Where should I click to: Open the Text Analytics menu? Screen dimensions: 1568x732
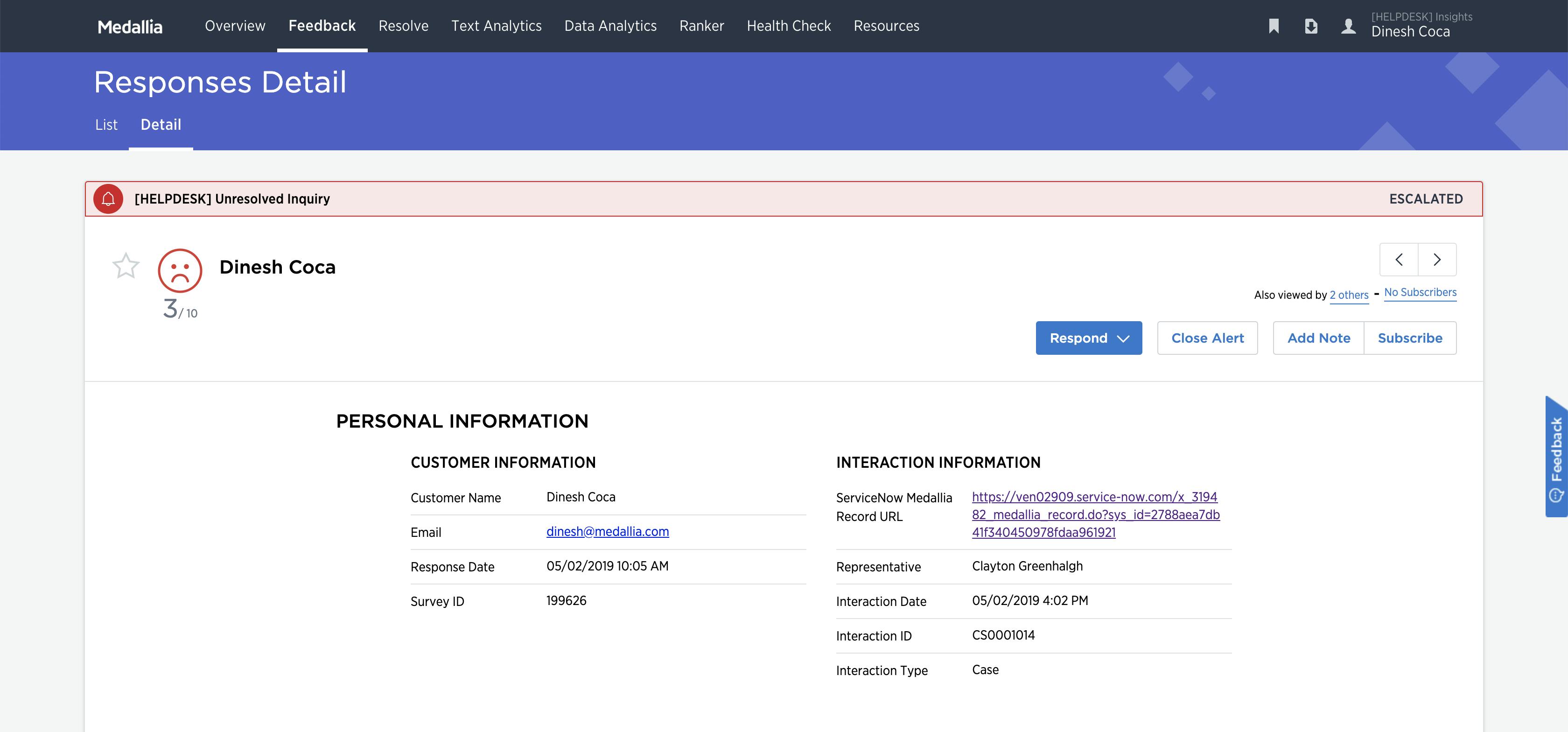(496, 26)
